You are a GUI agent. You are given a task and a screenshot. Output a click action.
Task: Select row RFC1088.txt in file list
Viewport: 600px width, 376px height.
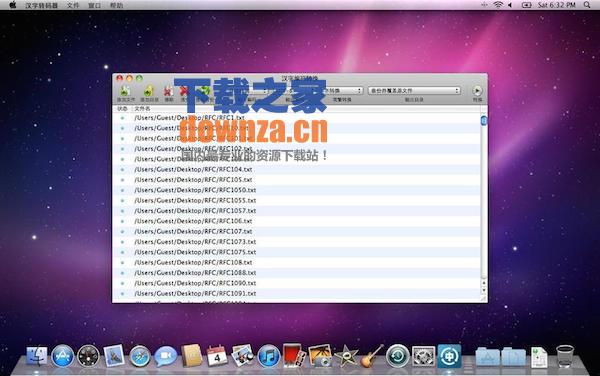click(x=297, y=273)
